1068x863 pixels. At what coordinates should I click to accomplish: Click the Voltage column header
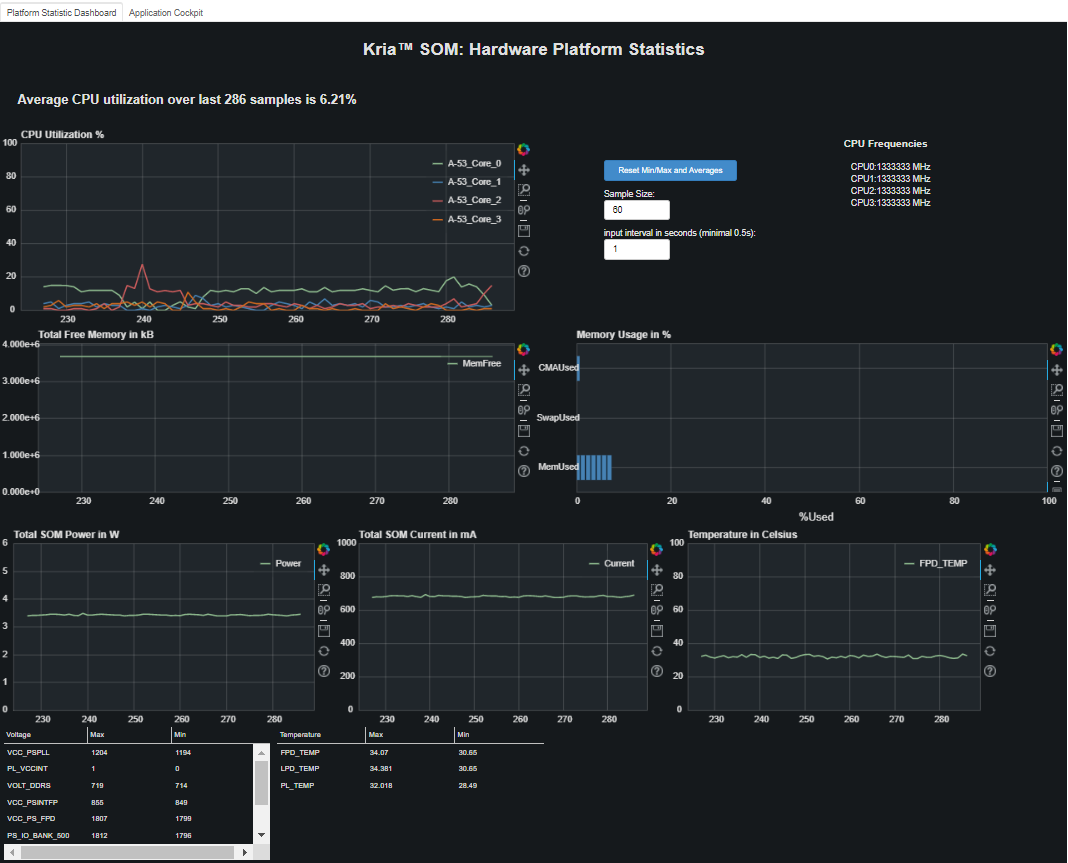click(46, 735)
